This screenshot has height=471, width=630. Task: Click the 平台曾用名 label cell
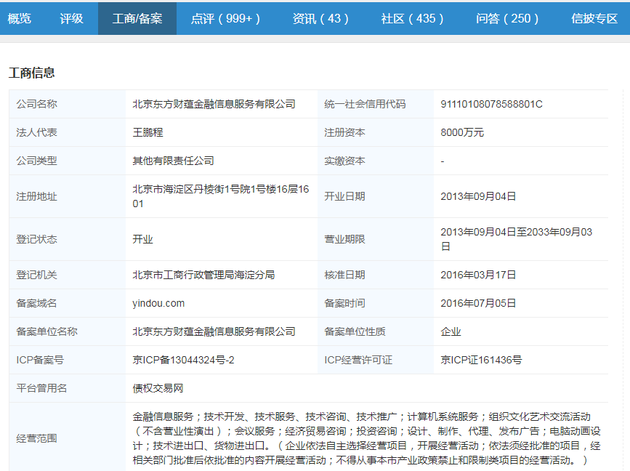[68, 388]
